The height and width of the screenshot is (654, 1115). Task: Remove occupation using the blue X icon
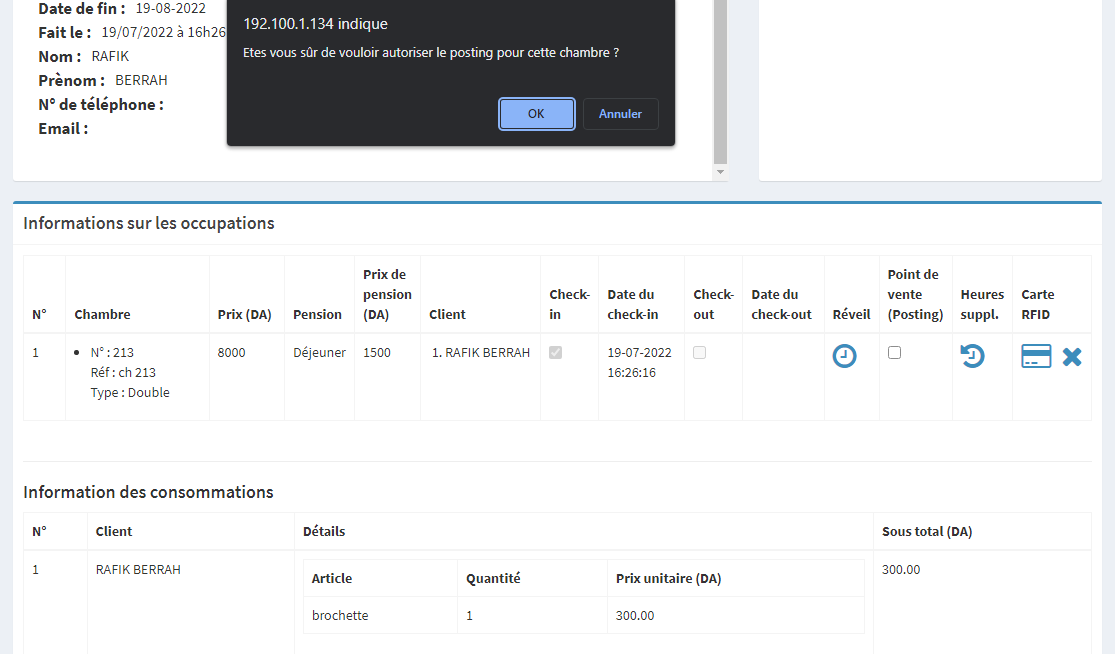[1072, 356]
